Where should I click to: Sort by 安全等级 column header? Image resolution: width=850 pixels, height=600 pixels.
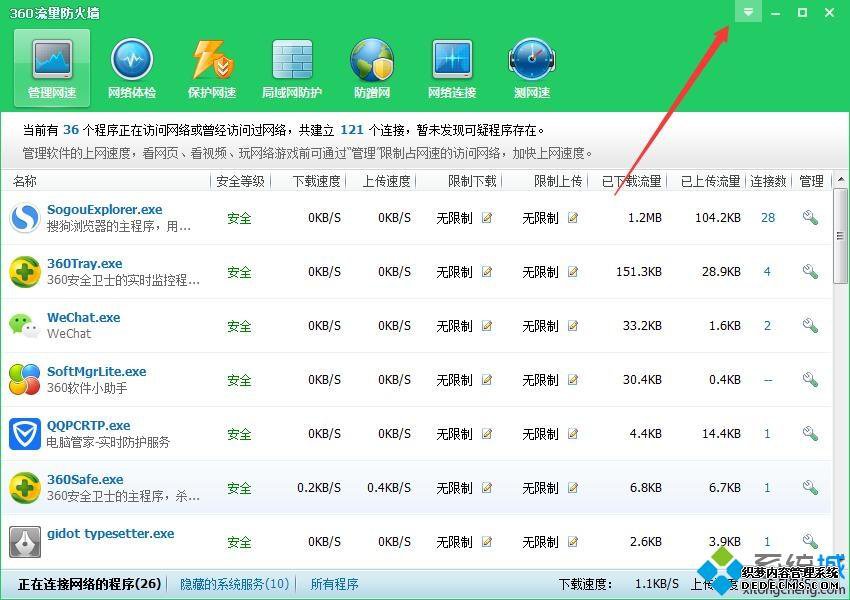(240, 181)
